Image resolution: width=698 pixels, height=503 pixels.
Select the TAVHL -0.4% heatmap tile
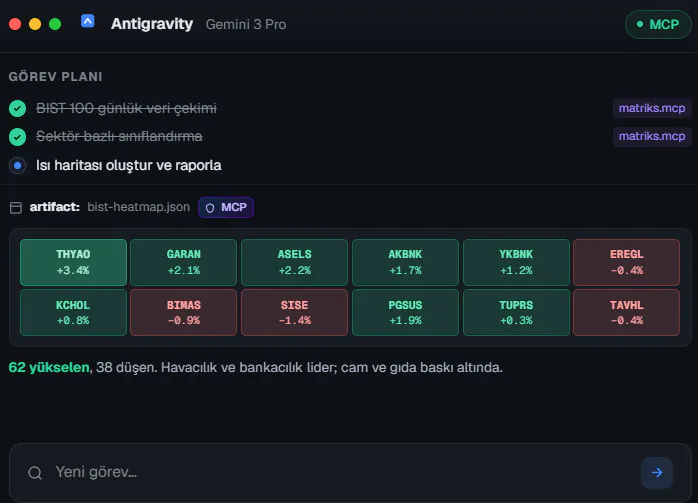[627, 312]
